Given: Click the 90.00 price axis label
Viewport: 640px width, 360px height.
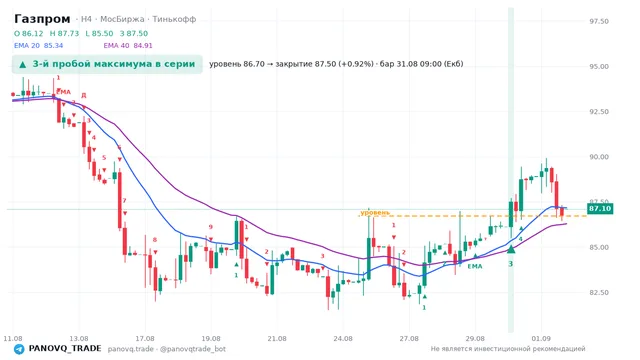Looking at the screenshot, I should [599, 157].
